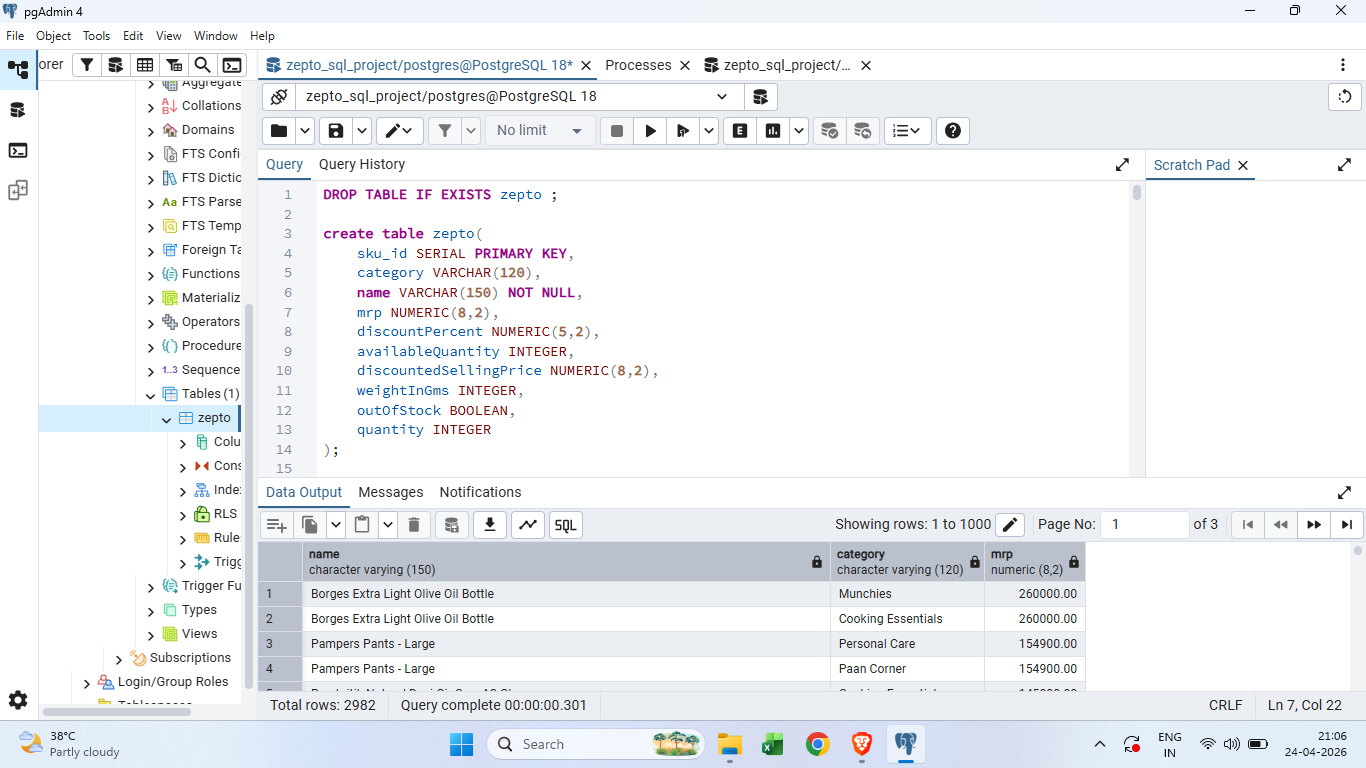Switch to the Query History tab
Viewport: 1366px width, 768px height.
[x=362, y=164]
